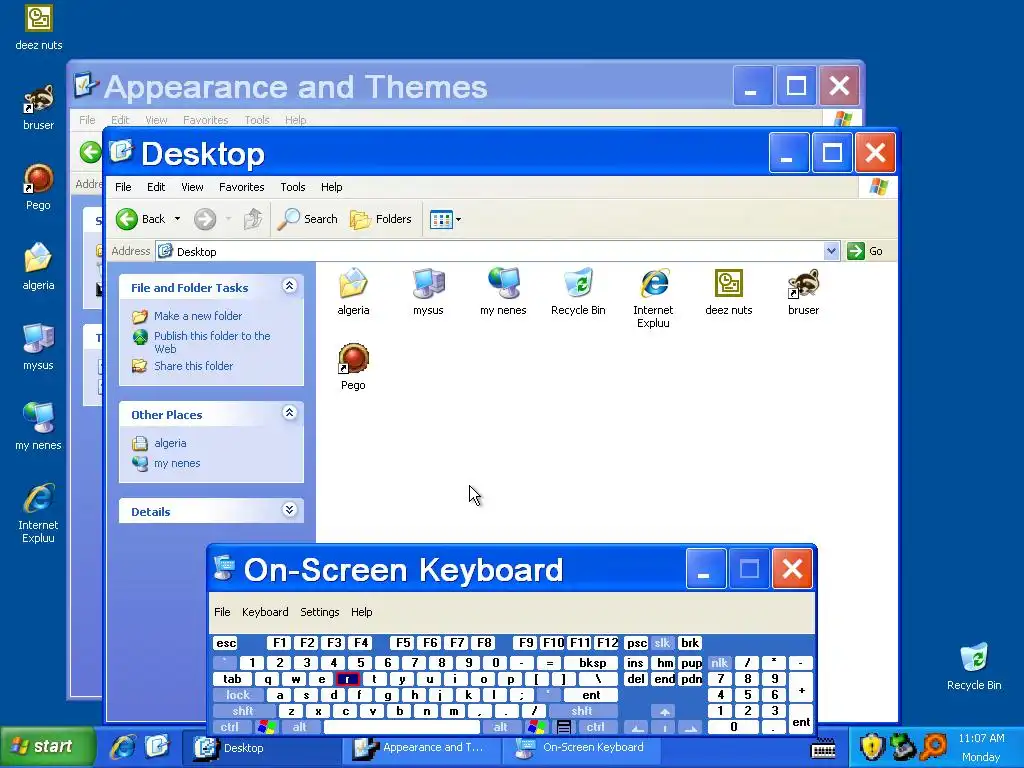Screen dimensions: 1024x768
Task: Expand the Details panel
Action: [x=289, y=510]
